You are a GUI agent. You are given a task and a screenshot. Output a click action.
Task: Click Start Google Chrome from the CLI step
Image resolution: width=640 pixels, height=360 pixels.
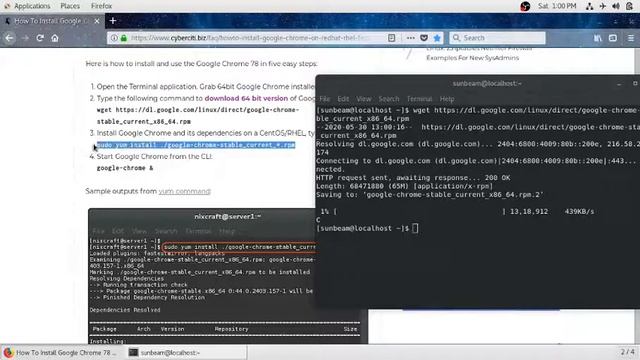coord(154,156)
